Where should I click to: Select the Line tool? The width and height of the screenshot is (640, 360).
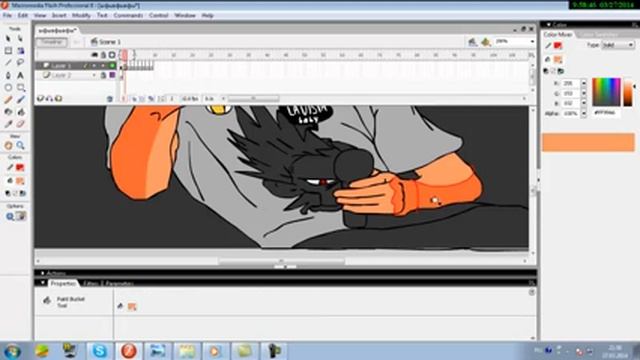coord(8,63)
